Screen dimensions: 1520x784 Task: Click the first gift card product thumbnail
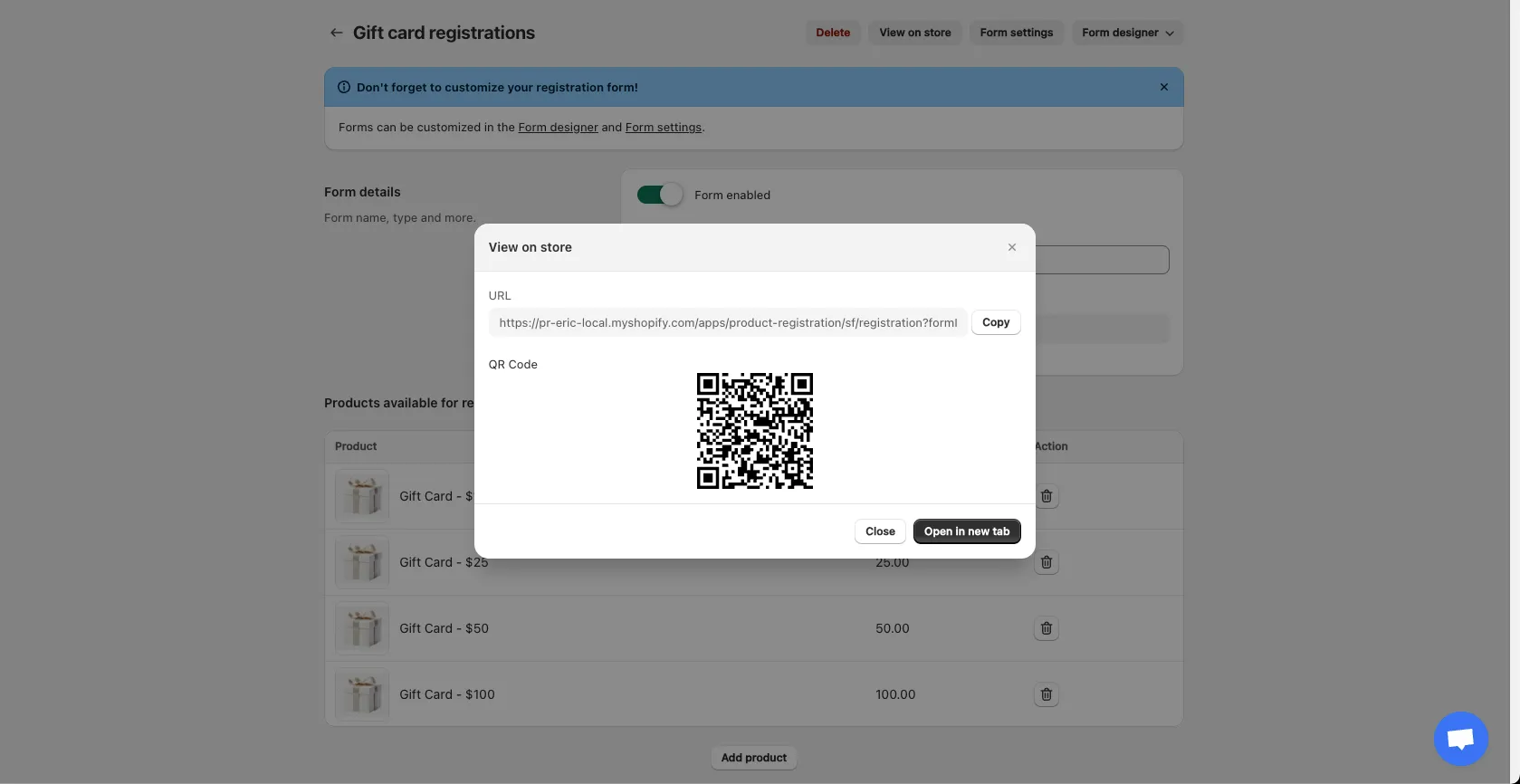[362, 496]
